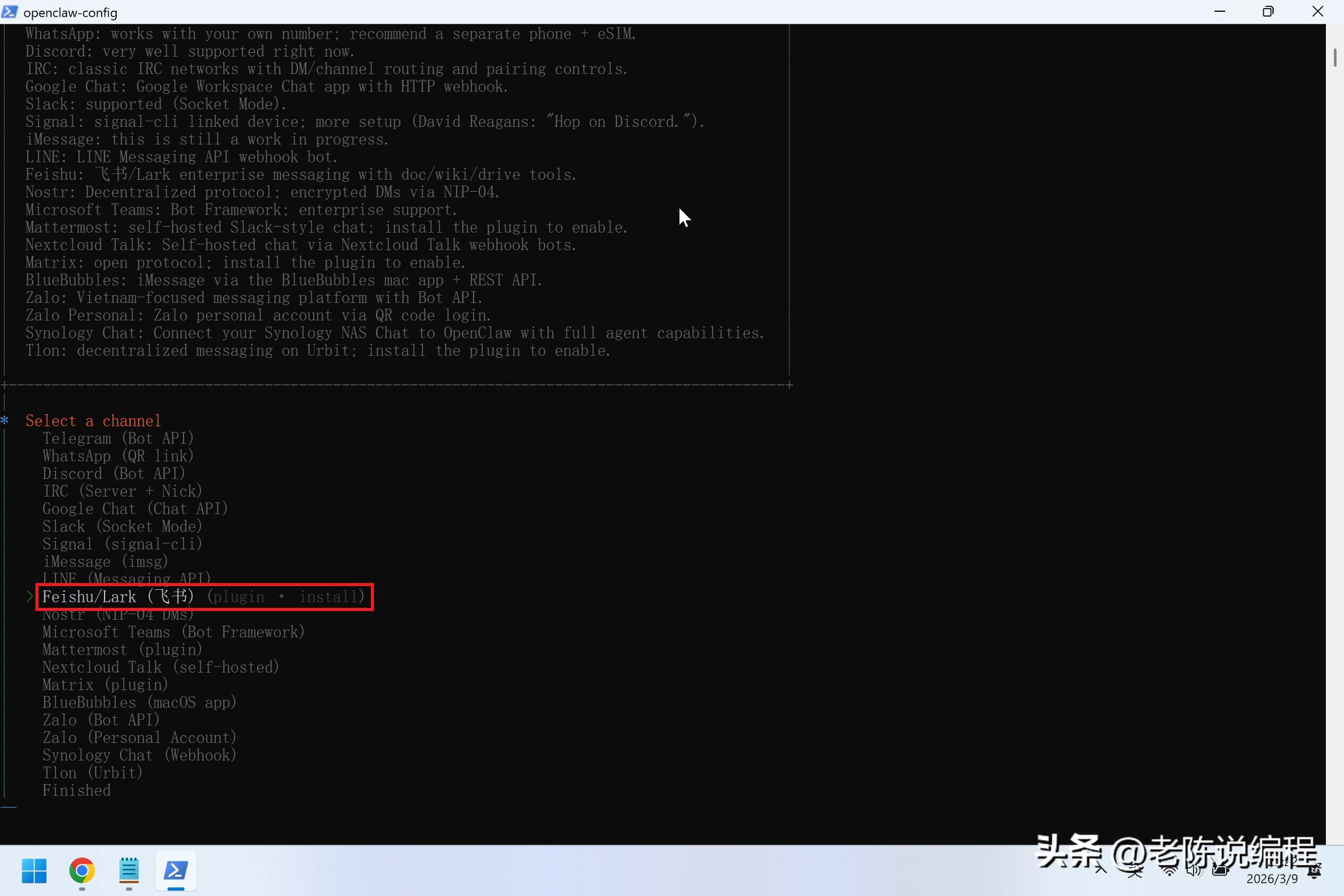This screenshot has width=1344, height=896.
Task: Choose Slack (Socket Mode) from the list
Action: [x=122, y=526]
